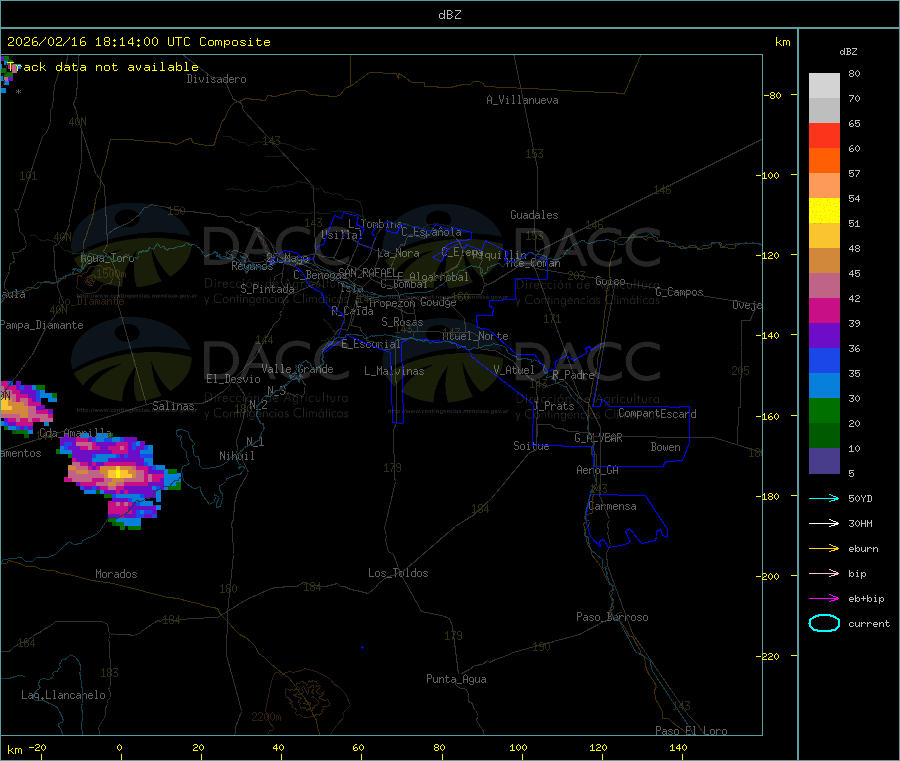
Task: Click the El_Desvio map label
Action: 233,379
